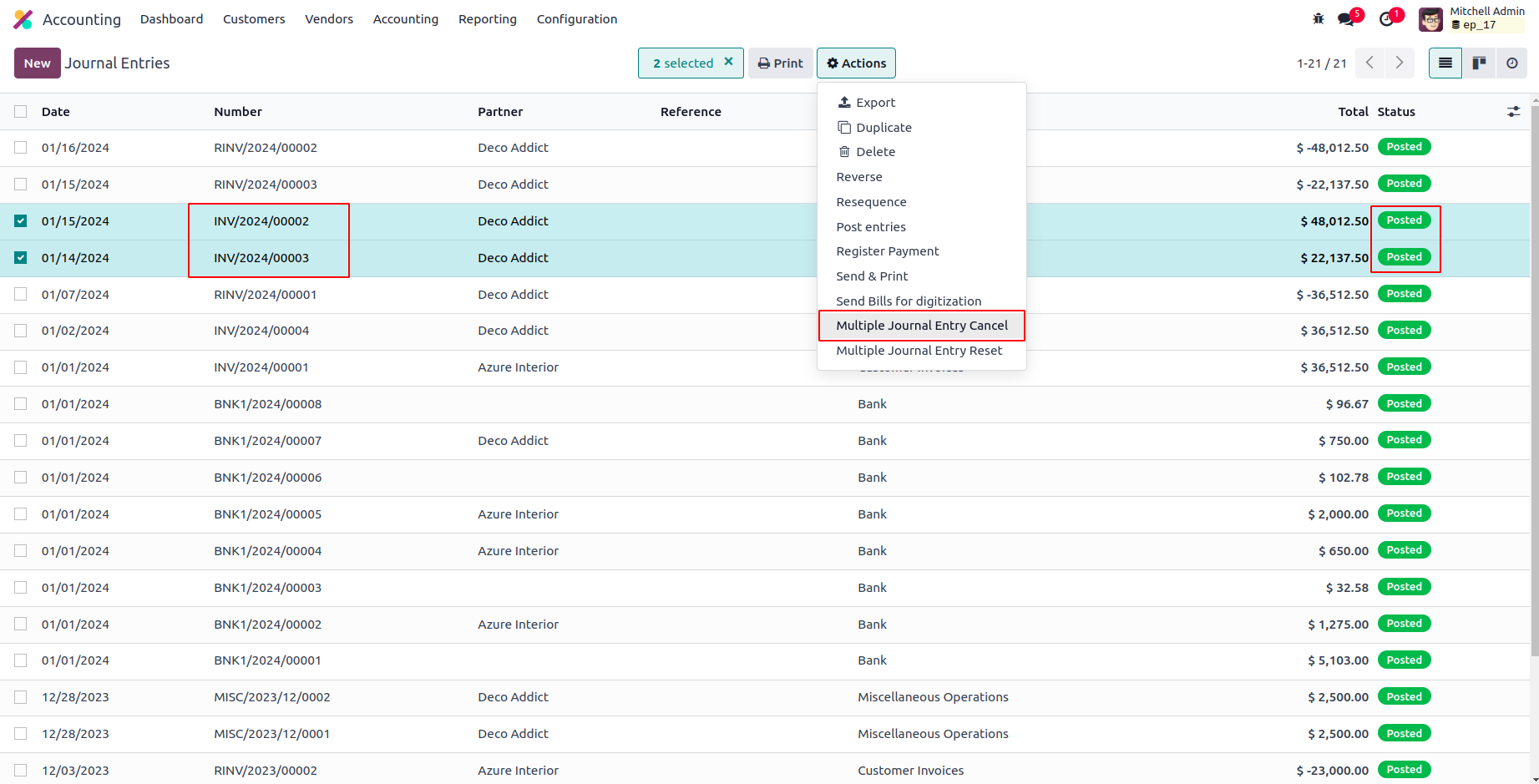Open the optional columns settings icon
The image size is (1539, 784).
[1513, 112]
